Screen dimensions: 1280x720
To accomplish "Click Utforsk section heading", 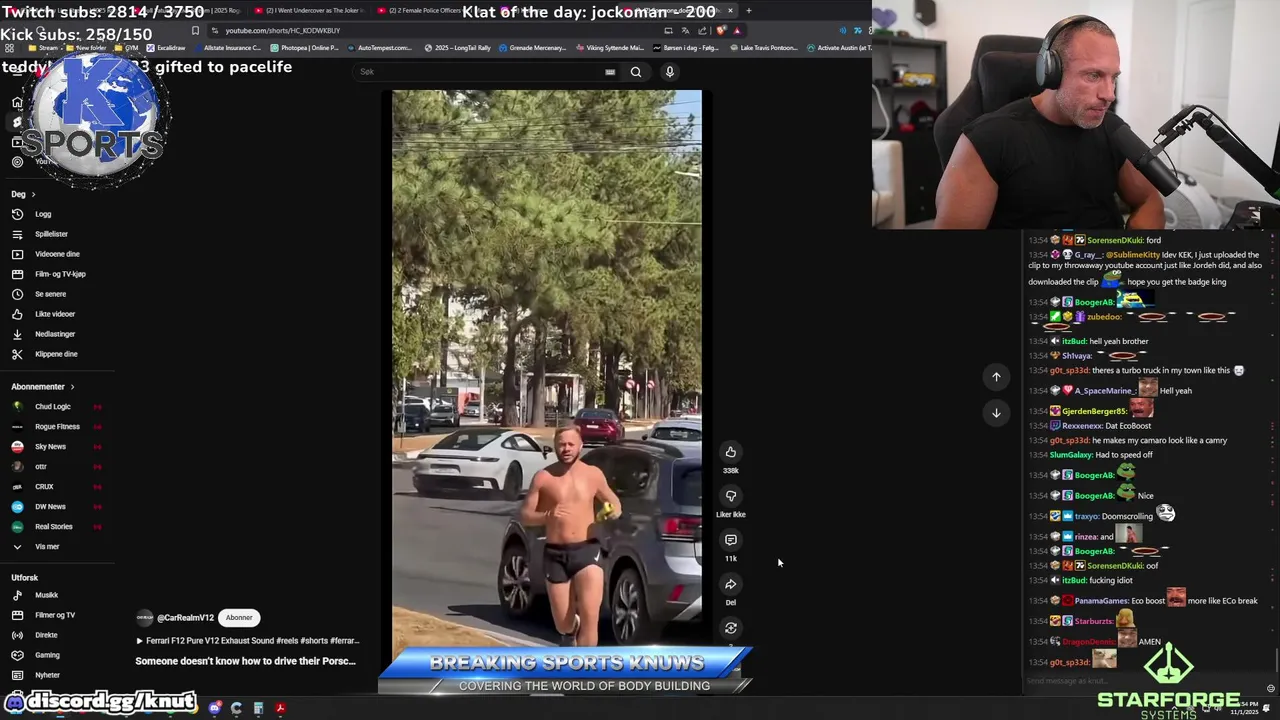I will (25, 578).
